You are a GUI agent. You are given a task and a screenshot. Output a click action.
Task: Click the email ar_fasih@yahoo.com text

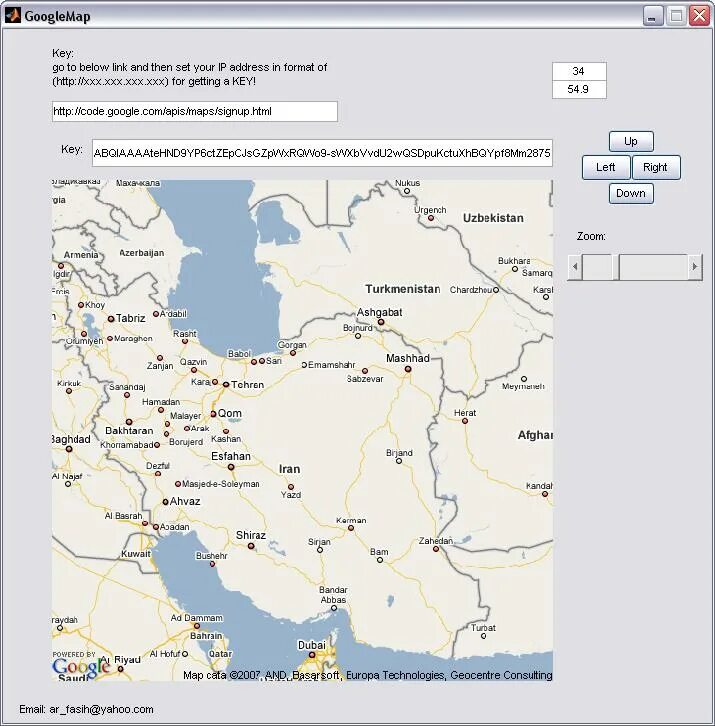click(x=101, y=709)
